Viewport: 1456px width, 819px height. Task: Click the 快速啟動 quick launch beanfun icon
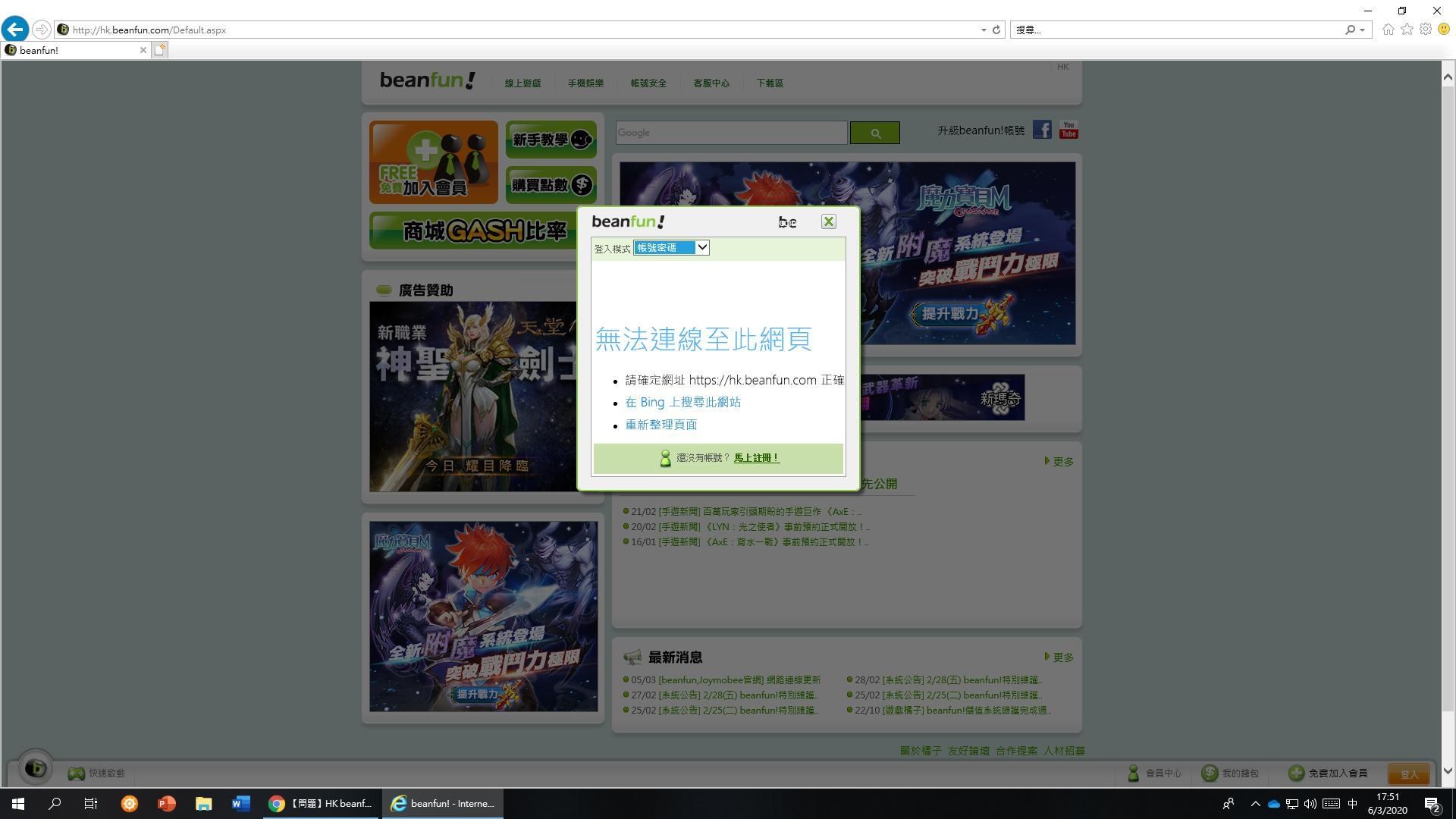[76, 773]
